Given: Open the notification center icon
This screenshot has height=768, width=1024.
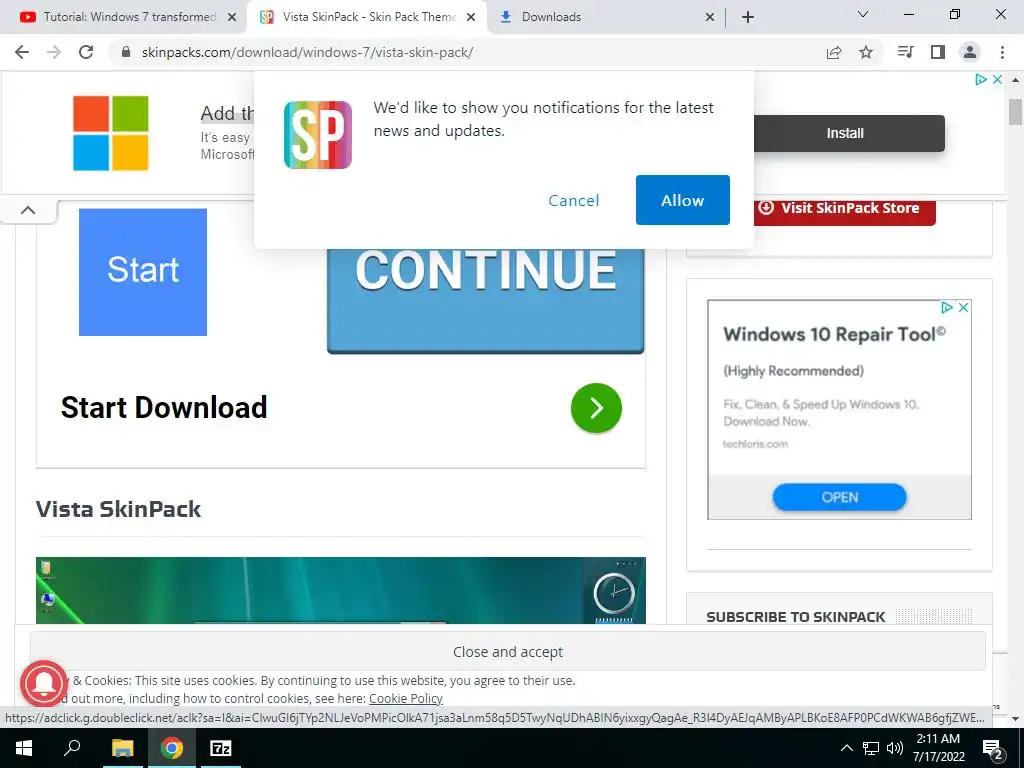Looking at the screenshot, I should 992,749.
